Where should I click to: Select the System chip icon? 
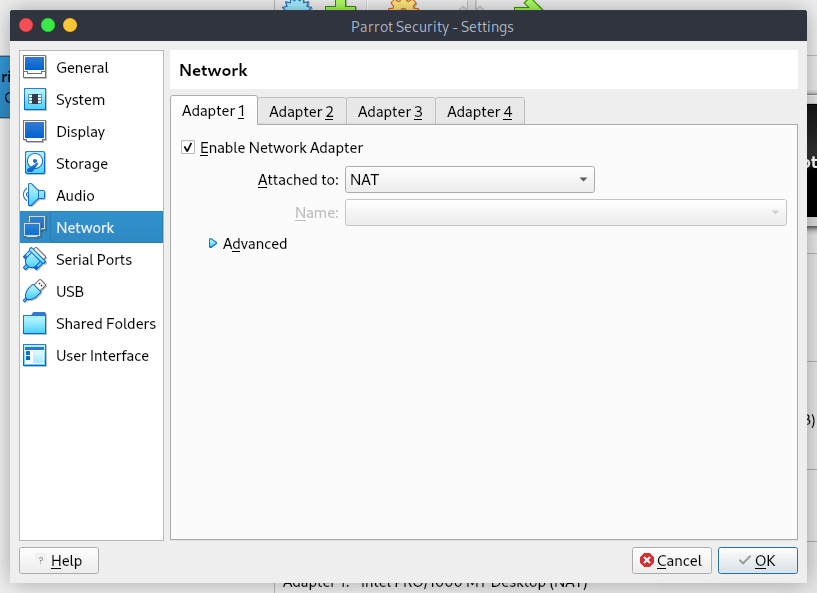35,100
